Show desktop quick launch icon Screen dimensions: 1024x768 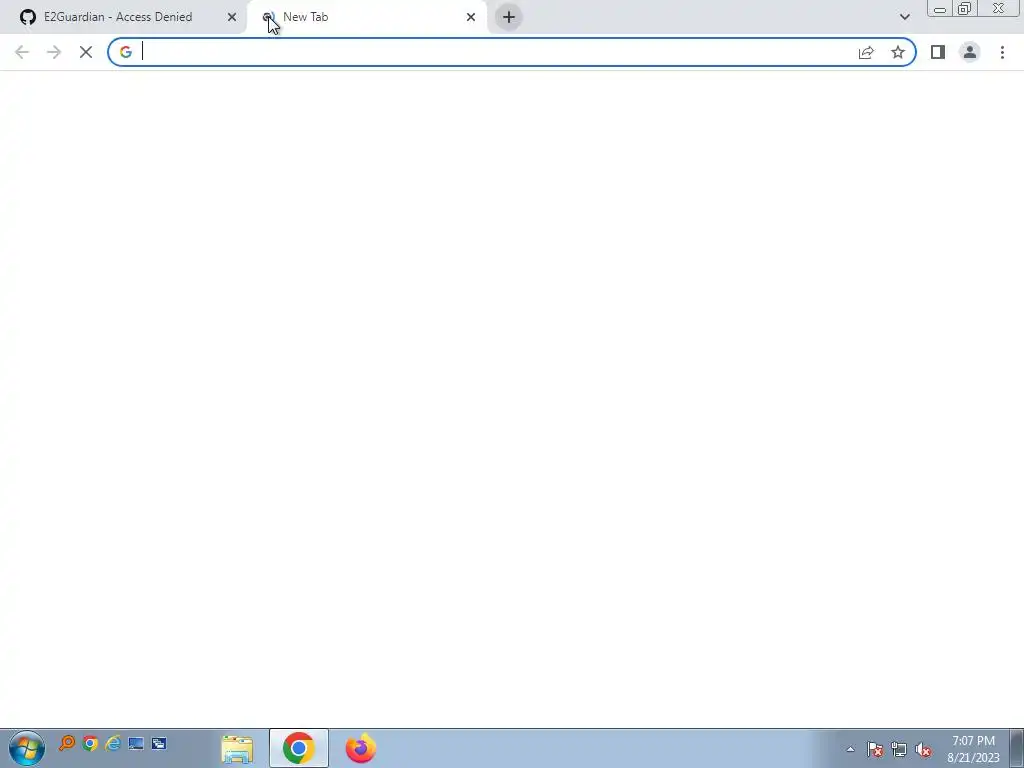pos(136,743)
